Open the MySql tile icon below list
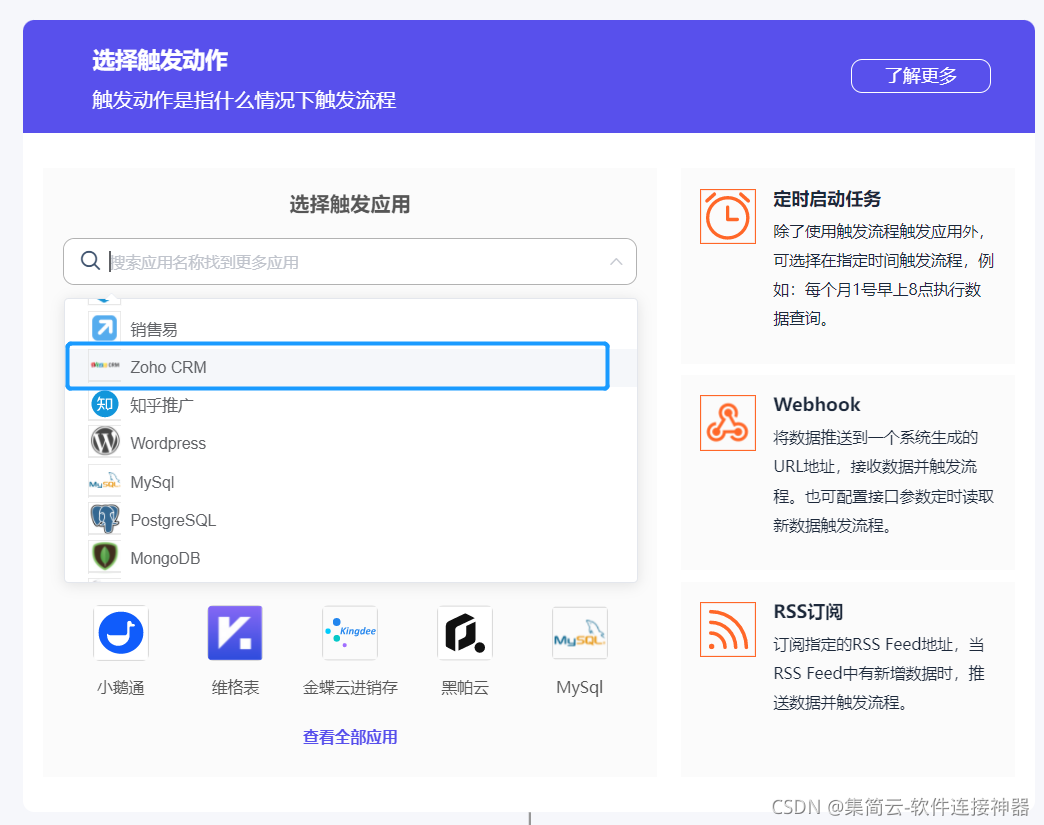 [x=580, y=633]
